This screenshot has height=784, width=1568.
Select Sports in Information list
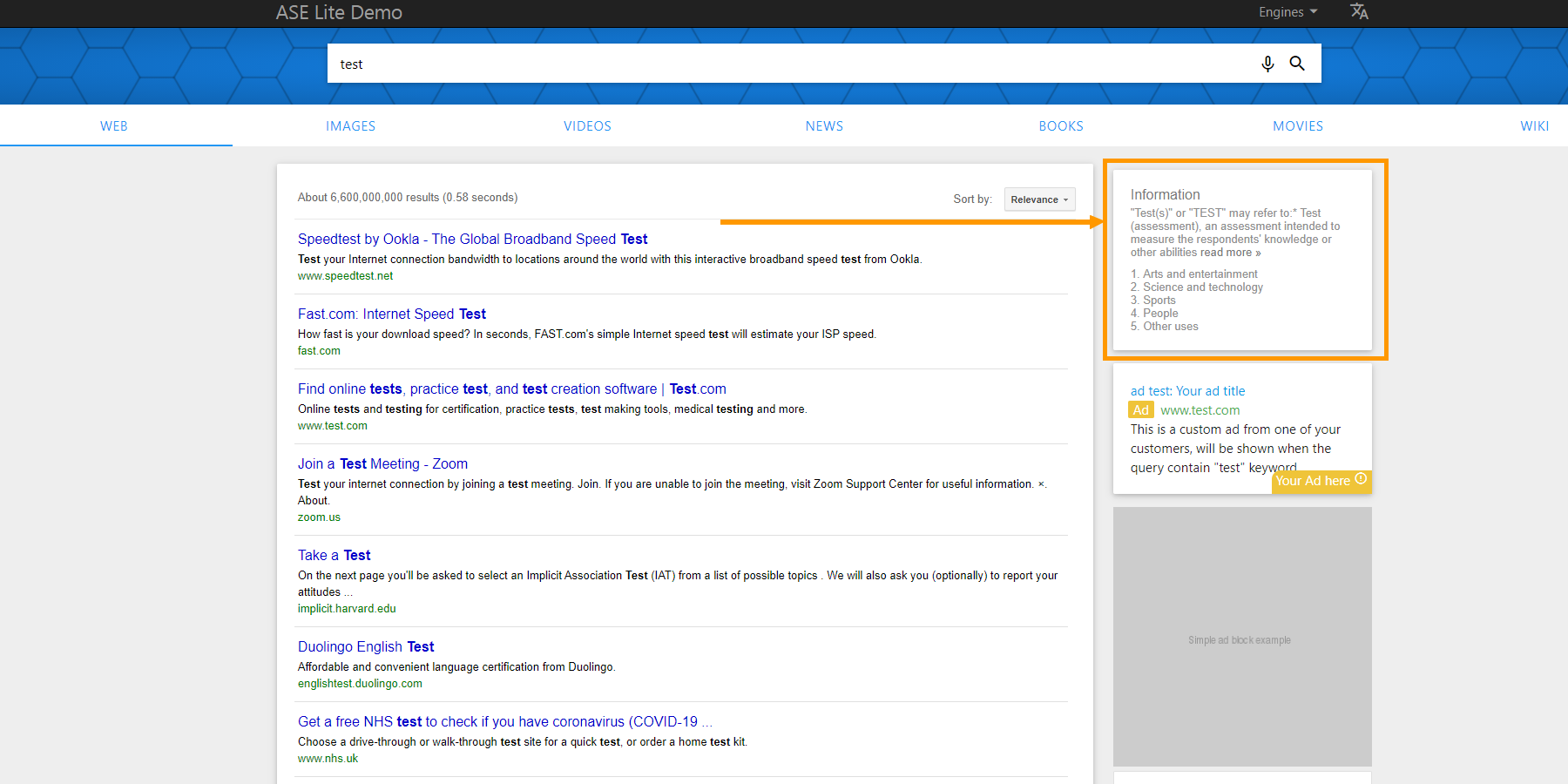click(1159, 301)
